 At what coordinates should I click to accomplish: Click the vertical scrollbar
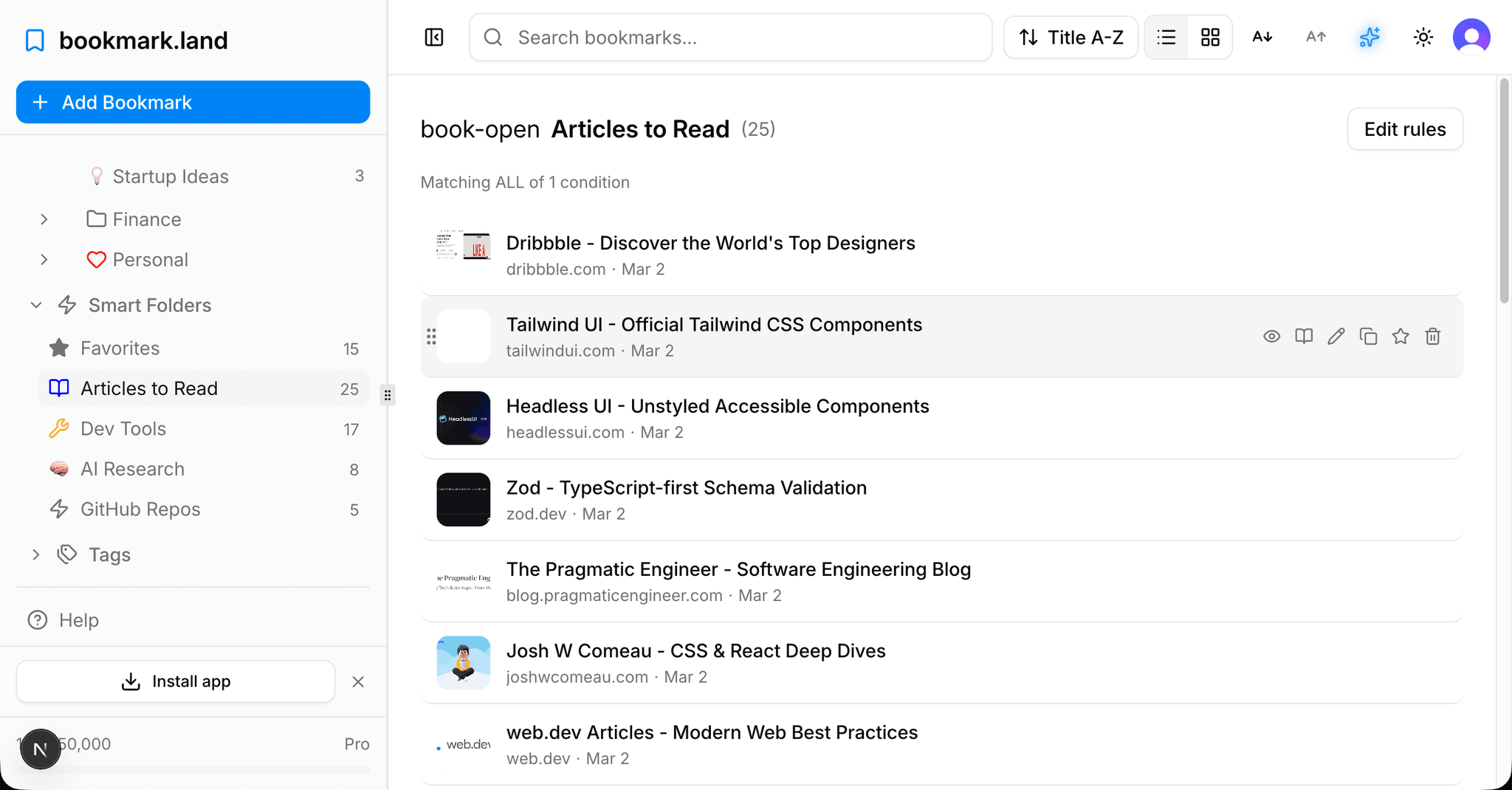(1504, 192)
